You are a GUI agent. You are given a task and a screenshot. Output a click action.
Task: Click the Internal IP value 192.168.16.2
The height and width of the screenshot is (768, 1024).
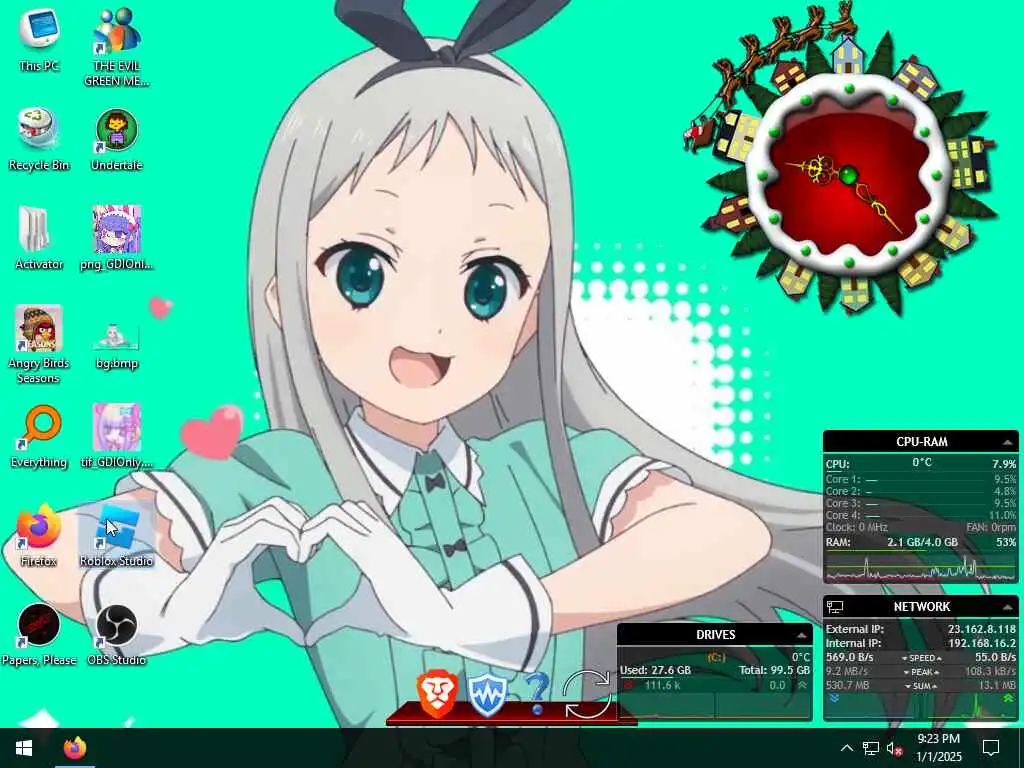point(982,643)
